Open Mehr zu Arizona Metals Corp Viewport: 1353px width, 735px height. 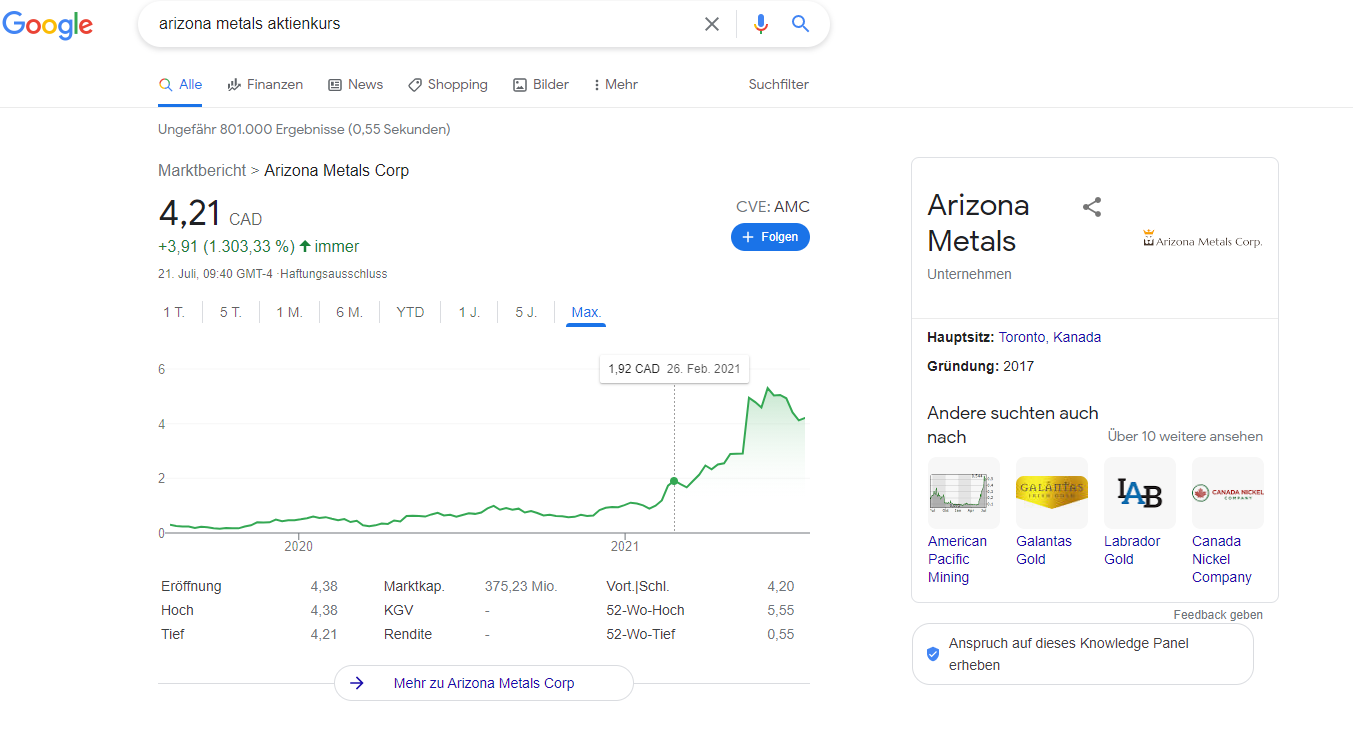click(483, 683)
